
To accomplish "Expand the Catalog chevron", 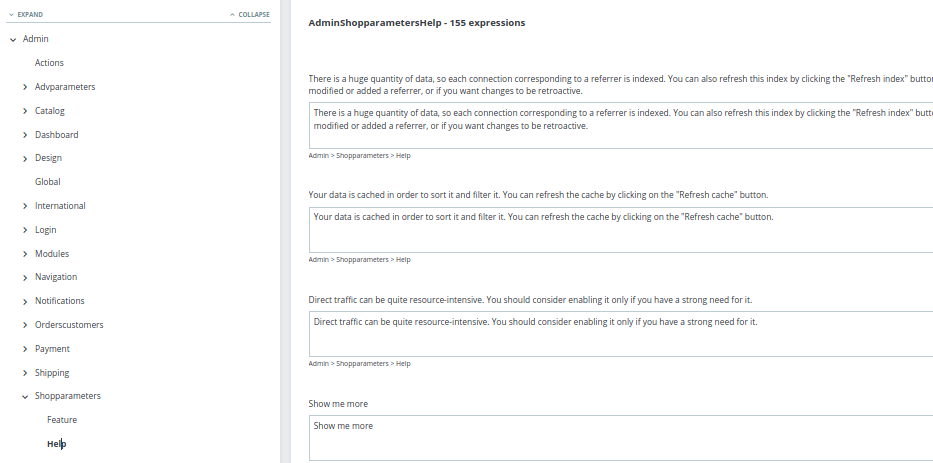I will (24, 111).
